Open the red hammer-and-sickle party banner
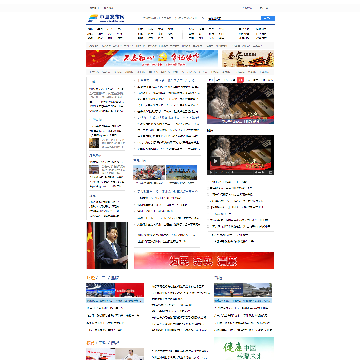Viewport: 360px width, 360px height. coord(152,59)
